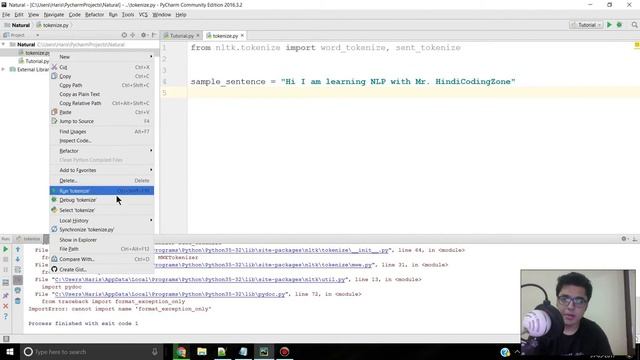Open Run panel gear settings
640x360 pixels.
pyautogui.click(x=624, y=239)
